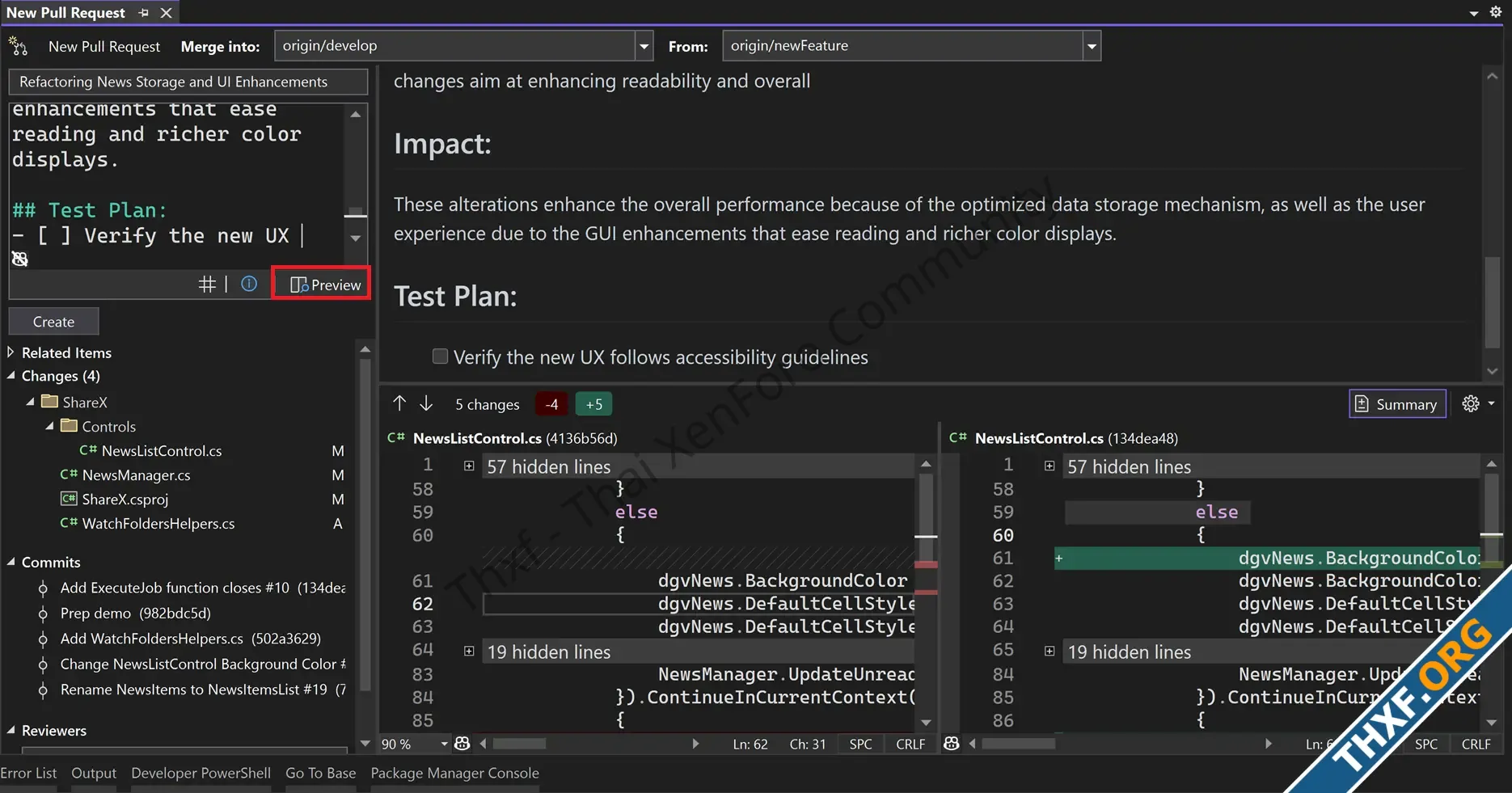This screenshot has width=1512, height=793.
Task: Expand 57 hidden lines in left diff
Action: click(469, 466)
